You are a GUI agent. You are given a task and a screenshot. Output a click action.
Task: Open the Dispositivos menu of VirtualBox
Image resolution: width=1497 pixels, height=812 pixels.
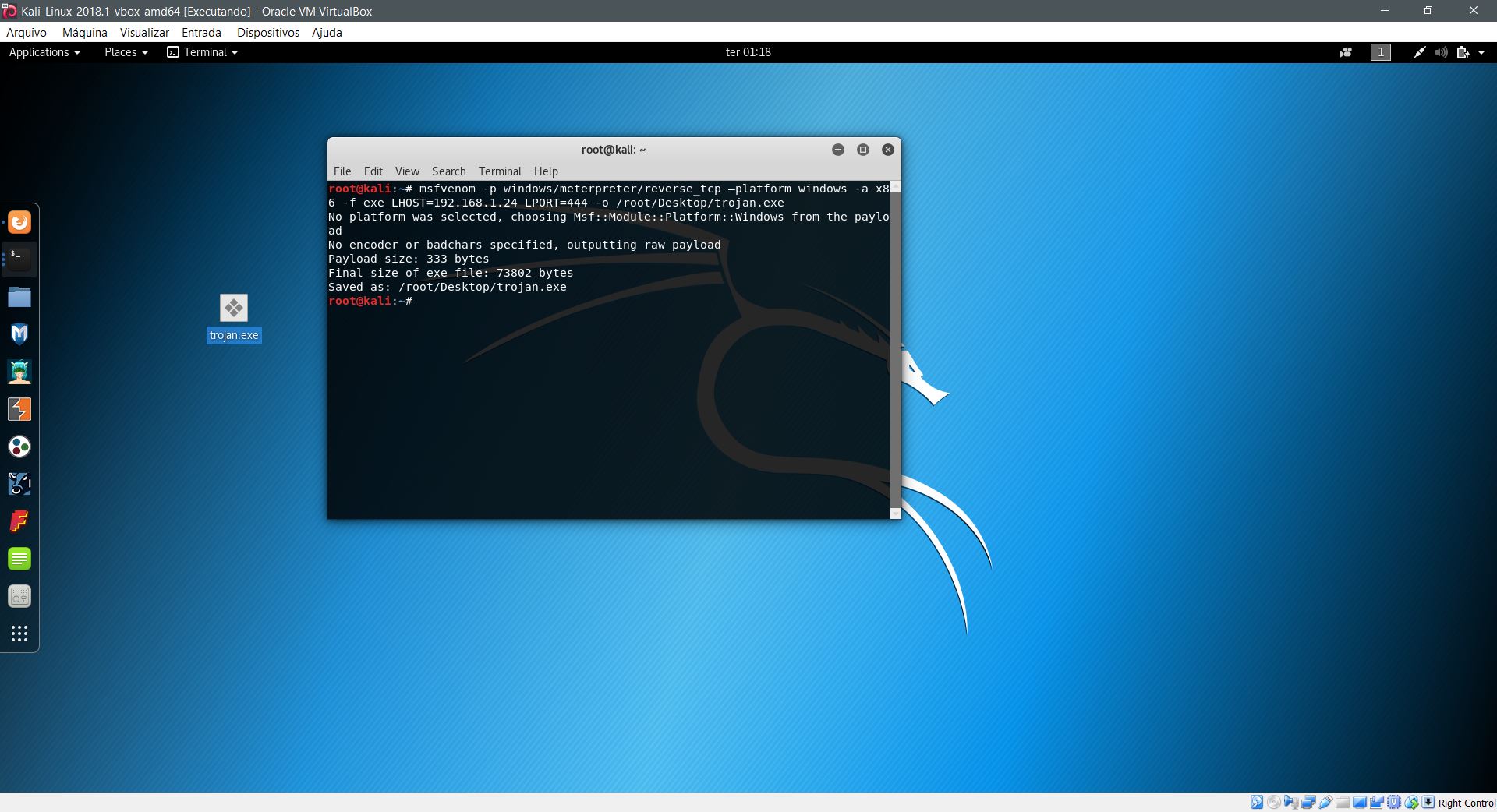coord(267,32)
